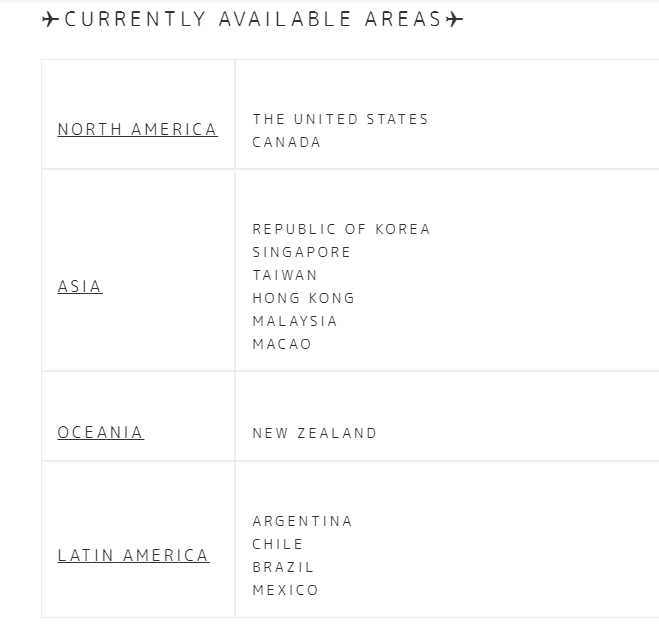The width and height of the screenshot is (659, 633).
Task: Select the Singapore entry
Action: [301, 252]
